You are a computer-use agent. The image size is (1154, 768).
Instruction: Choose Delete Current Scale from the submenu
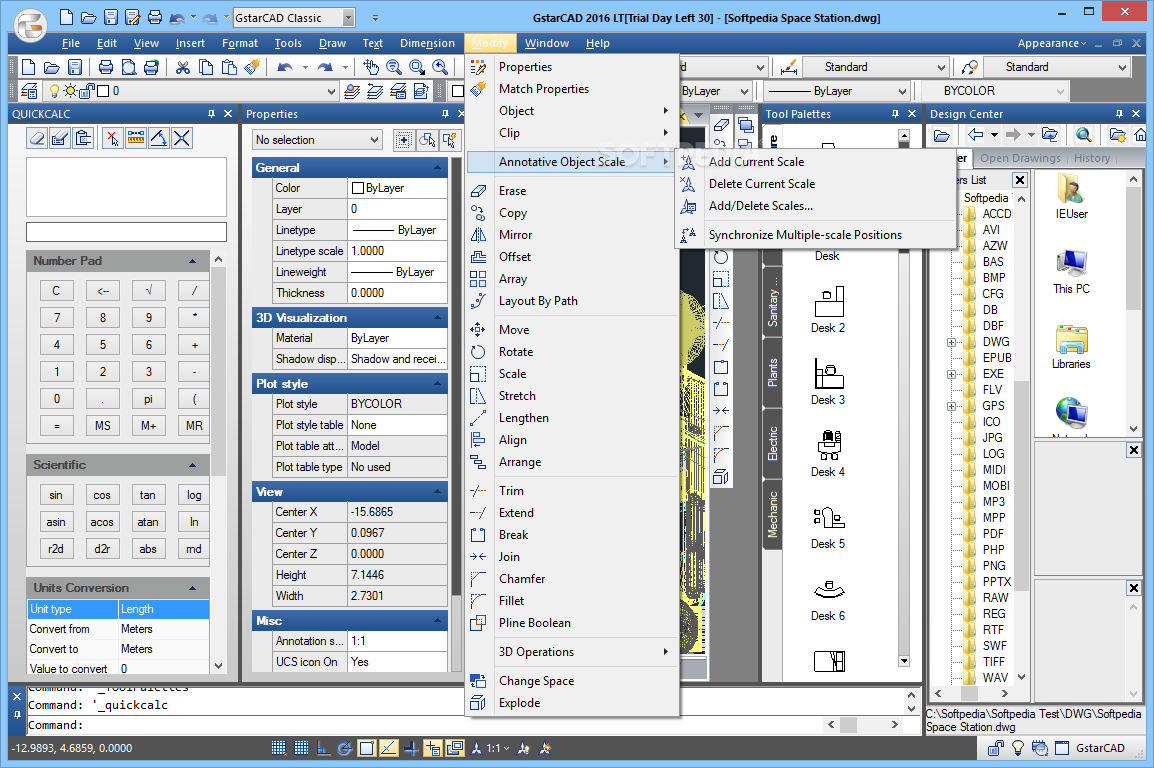tap(815, 184)
